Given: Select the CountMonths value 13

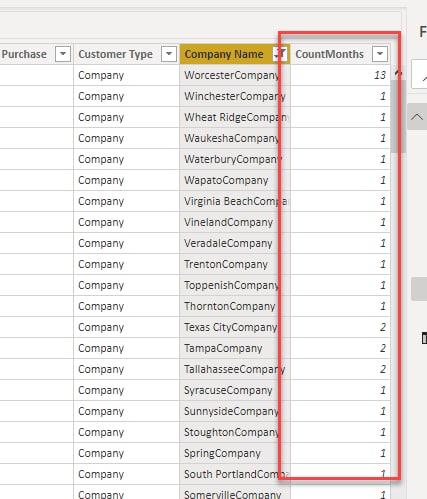Looking at the screenshot, I should click(340, 75).
